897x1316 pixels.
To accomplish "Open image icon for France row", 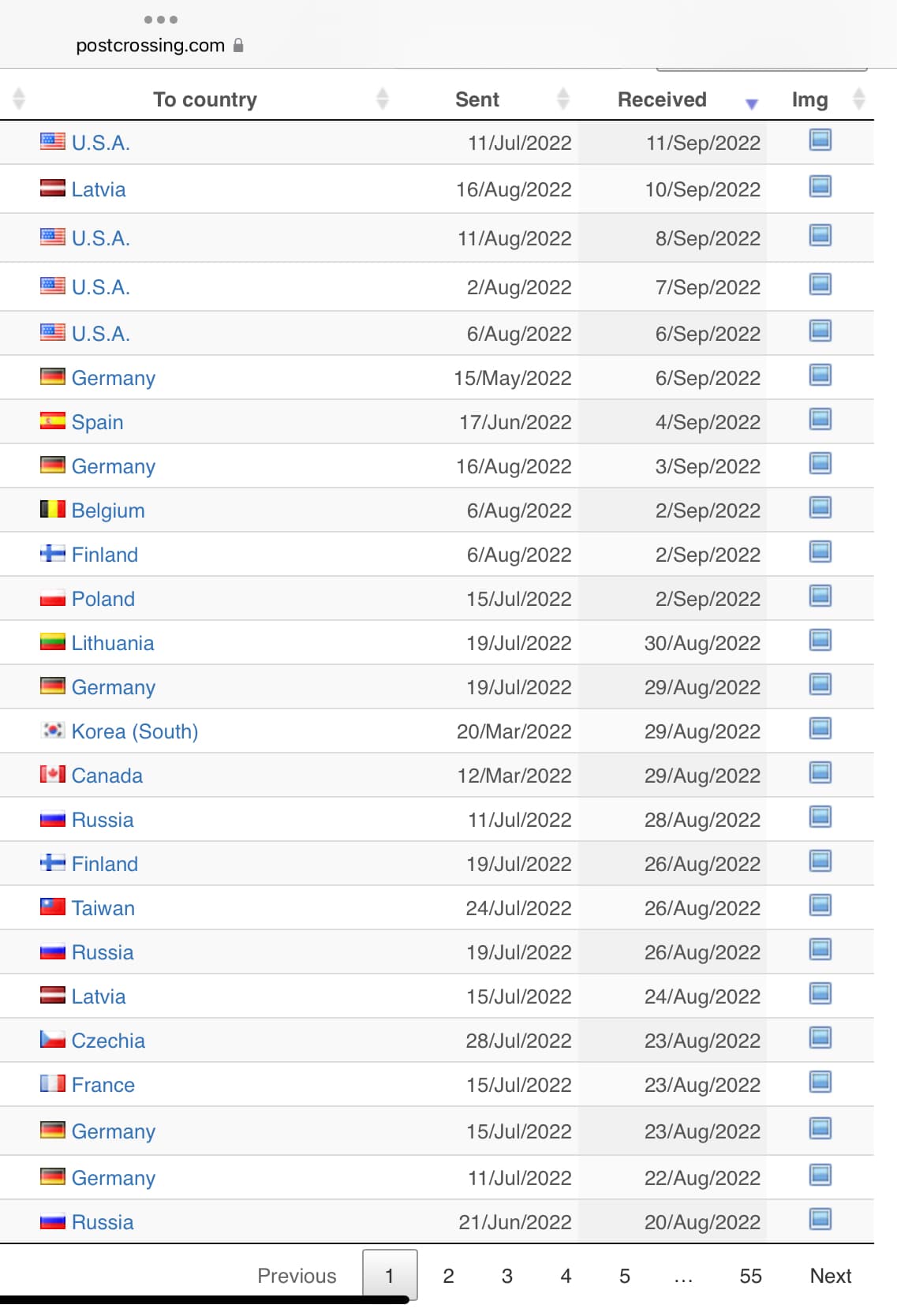I will 820,1082.
